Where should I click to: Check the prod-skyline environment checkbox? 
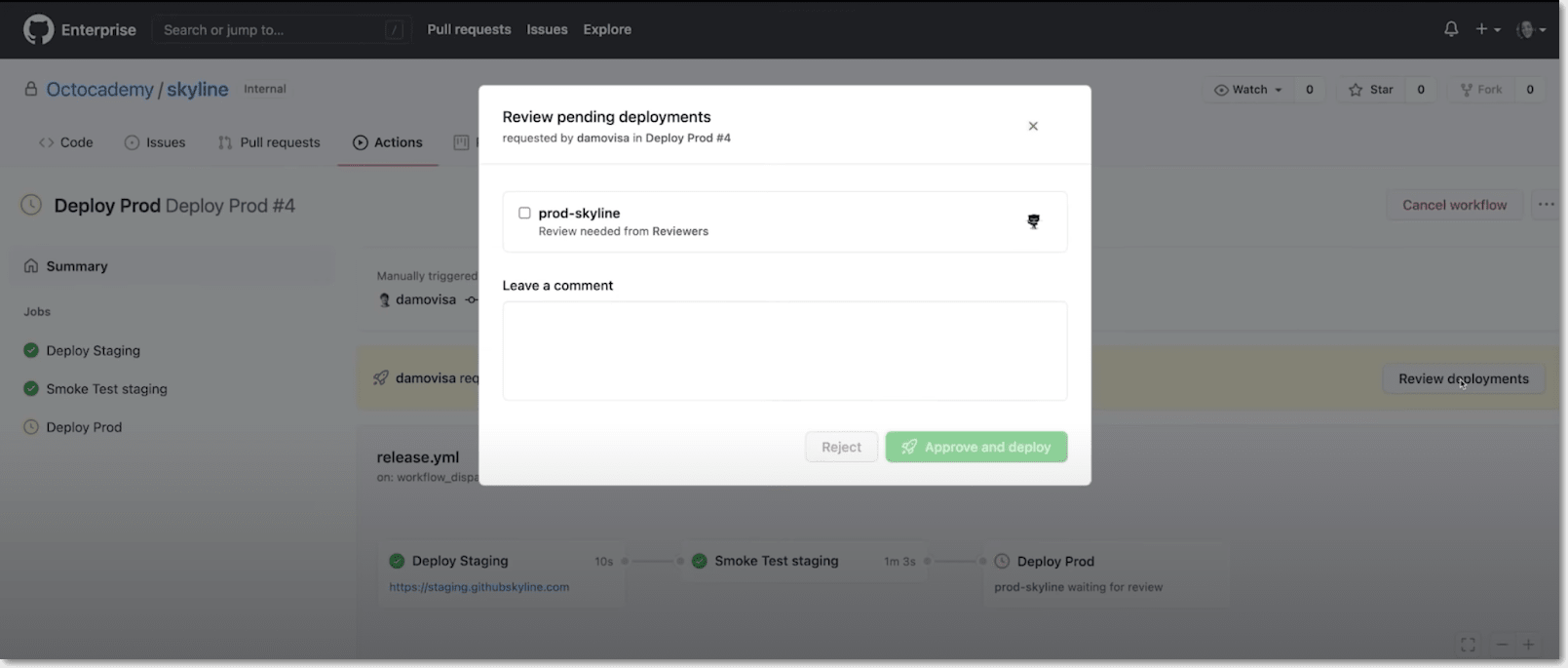point(524,213)
